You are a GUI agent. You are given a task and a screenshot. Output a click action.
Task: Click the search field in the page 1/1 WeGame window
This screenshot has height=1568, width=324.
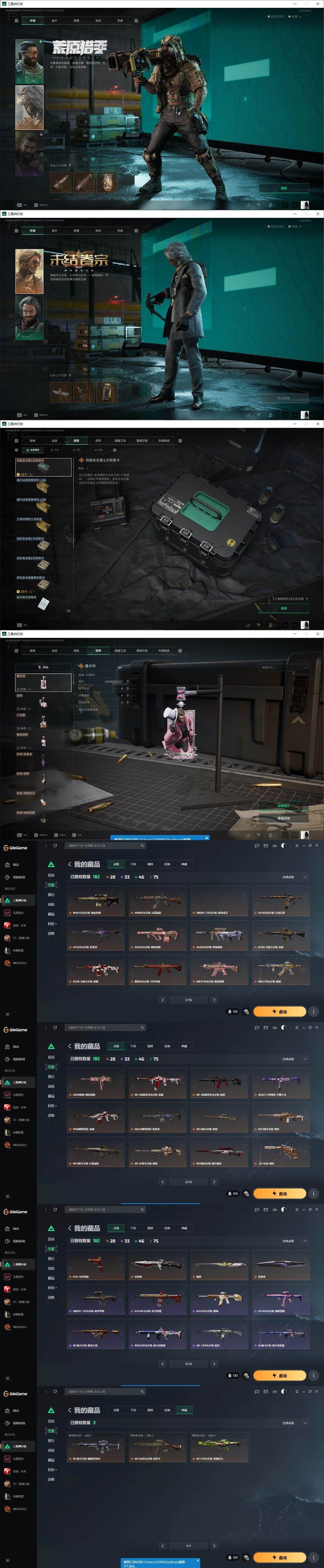tap(106, 1391)
